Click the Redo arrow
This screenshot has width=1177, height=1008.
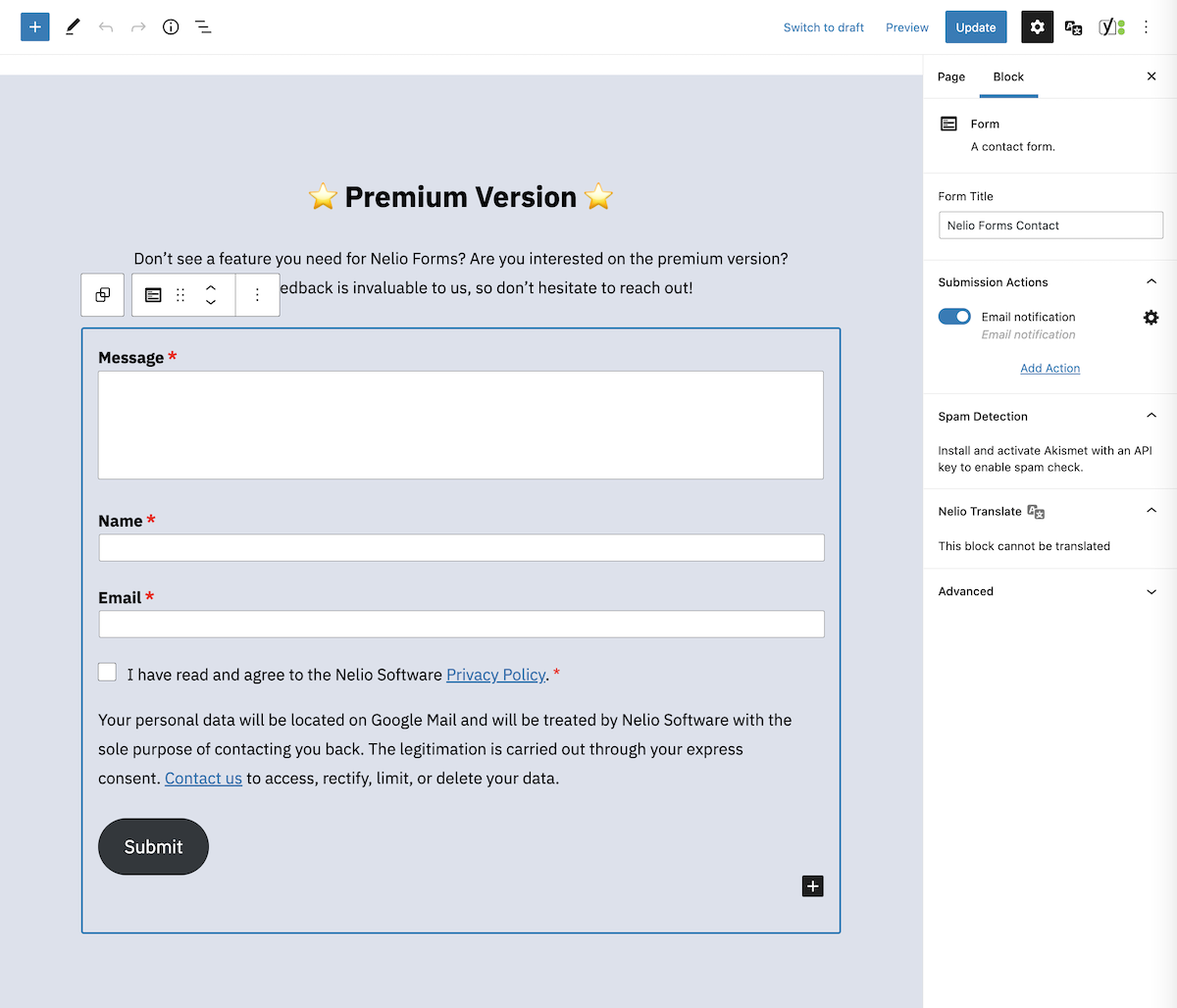[138, 26]
